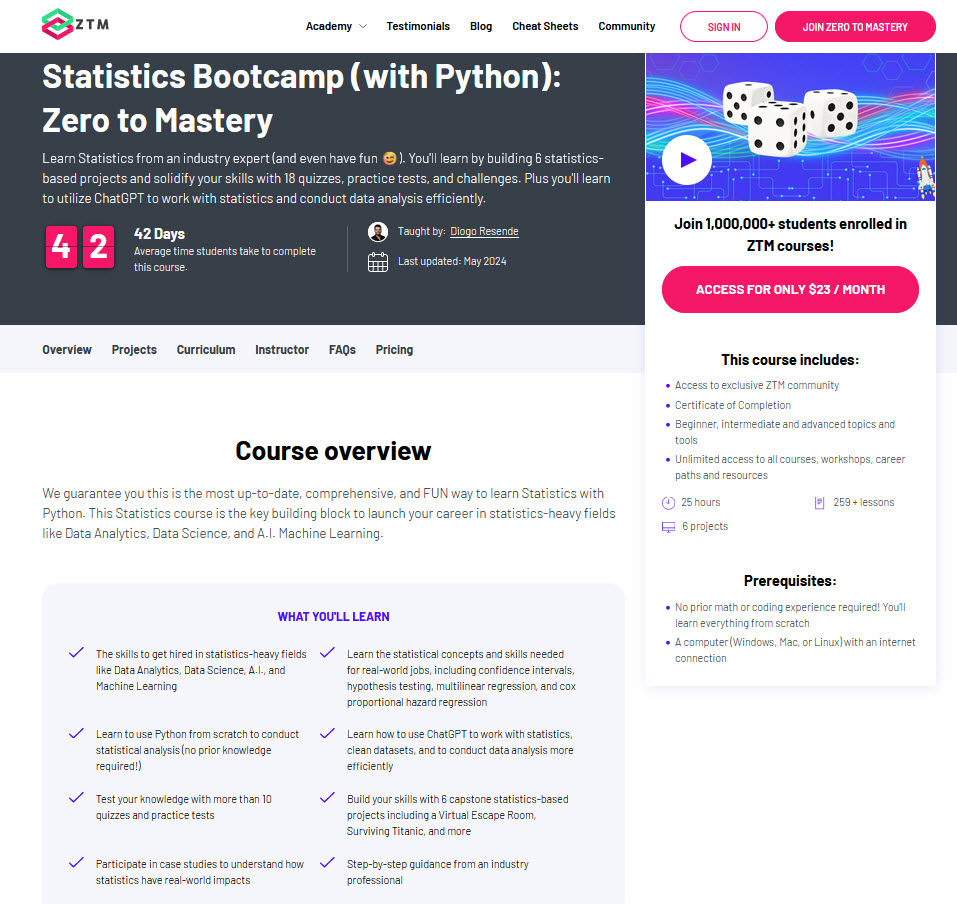Image resolution: width=957 pixels, height=904 pixels.
Task: Go to the Blog
Action: click(x=481, y=26)
